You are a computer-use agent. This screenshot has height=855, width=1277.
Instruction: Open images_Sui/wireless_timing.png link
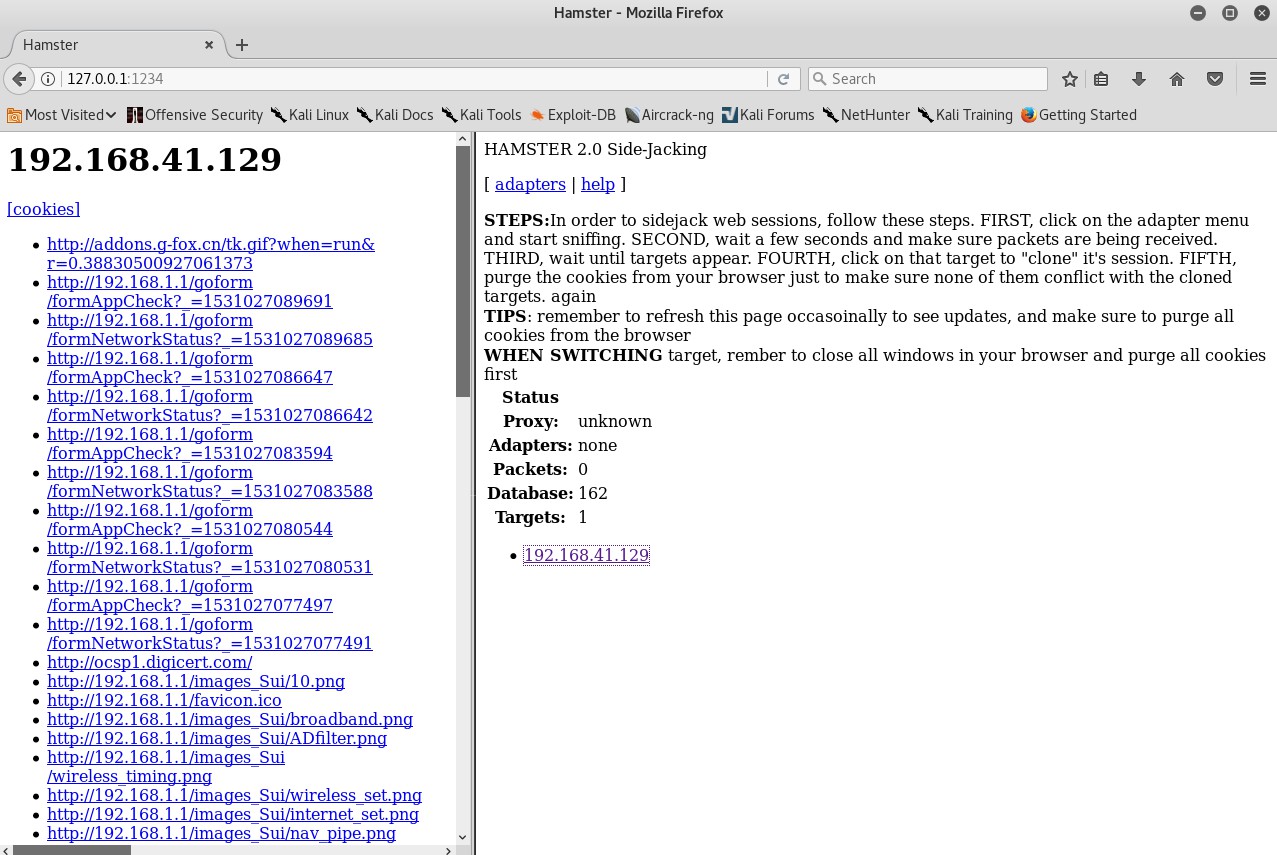166,767
